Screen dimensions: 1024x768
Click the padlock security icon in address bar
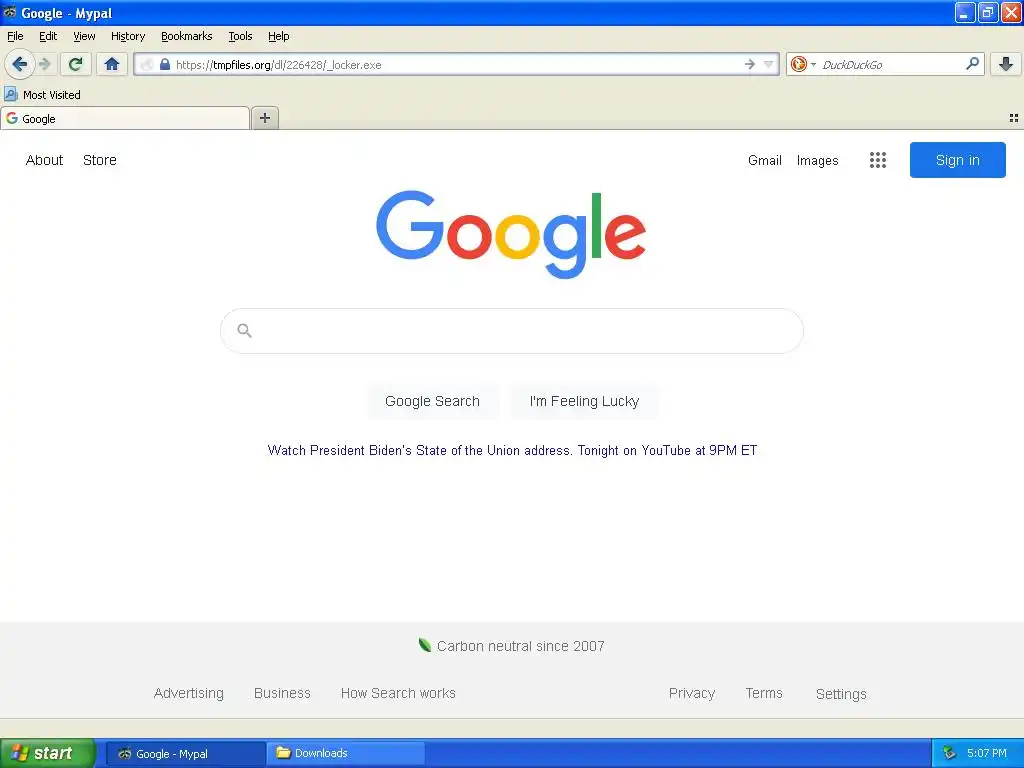coord(165,64)
